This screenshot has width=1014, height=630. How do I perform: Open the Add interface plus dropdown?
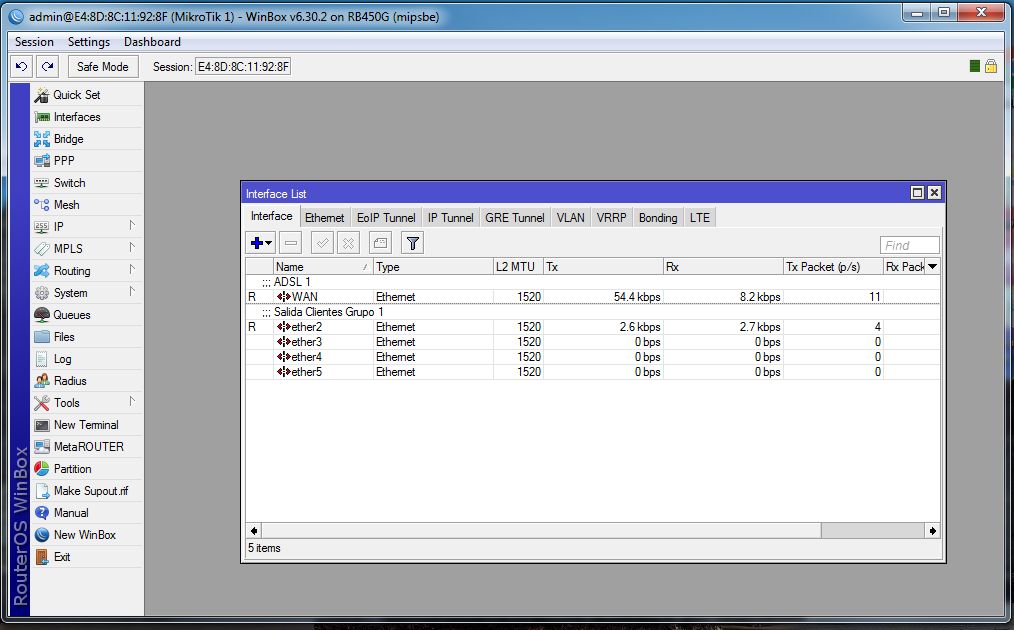[x=261, y=243]
